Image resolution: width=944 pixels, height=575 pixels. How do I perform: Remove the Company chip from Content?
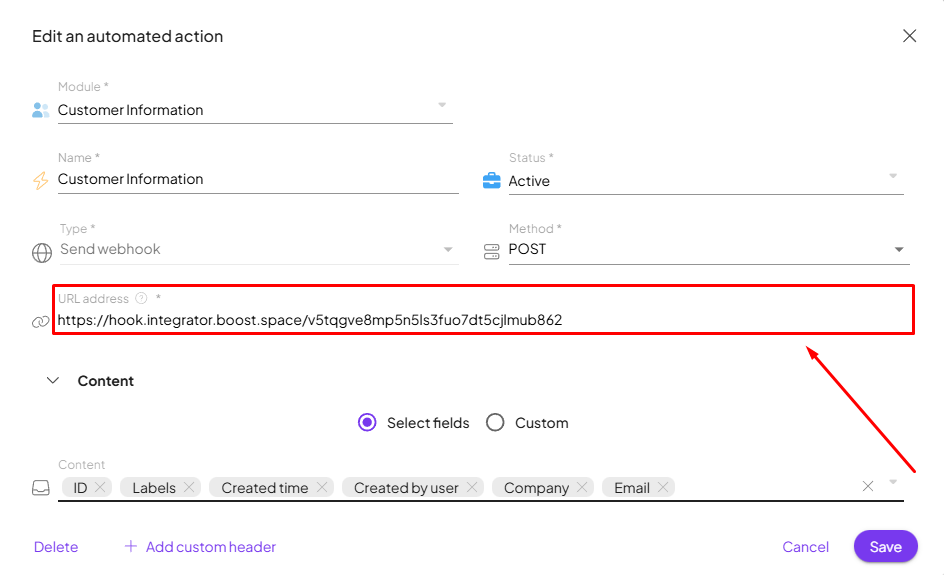click(582, 488)
